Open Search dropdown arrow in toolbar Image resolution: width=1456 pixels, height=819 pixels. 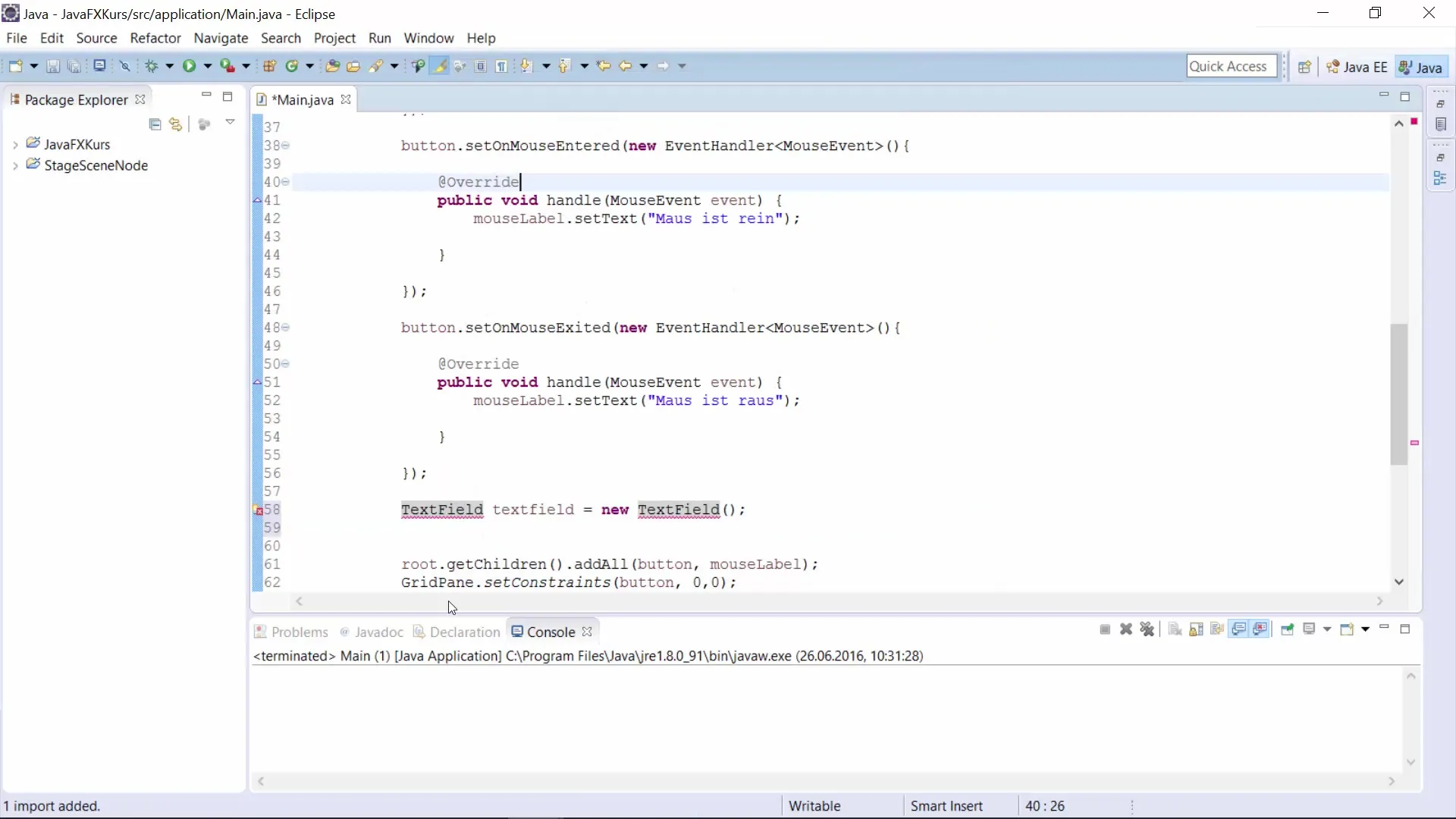coord(394,66)
